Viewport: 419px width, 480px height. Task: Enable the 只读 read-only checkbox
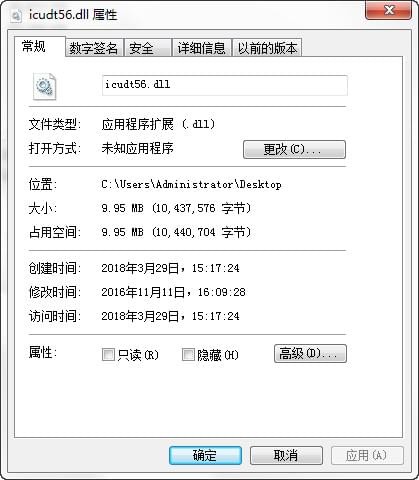coord(108,355)
